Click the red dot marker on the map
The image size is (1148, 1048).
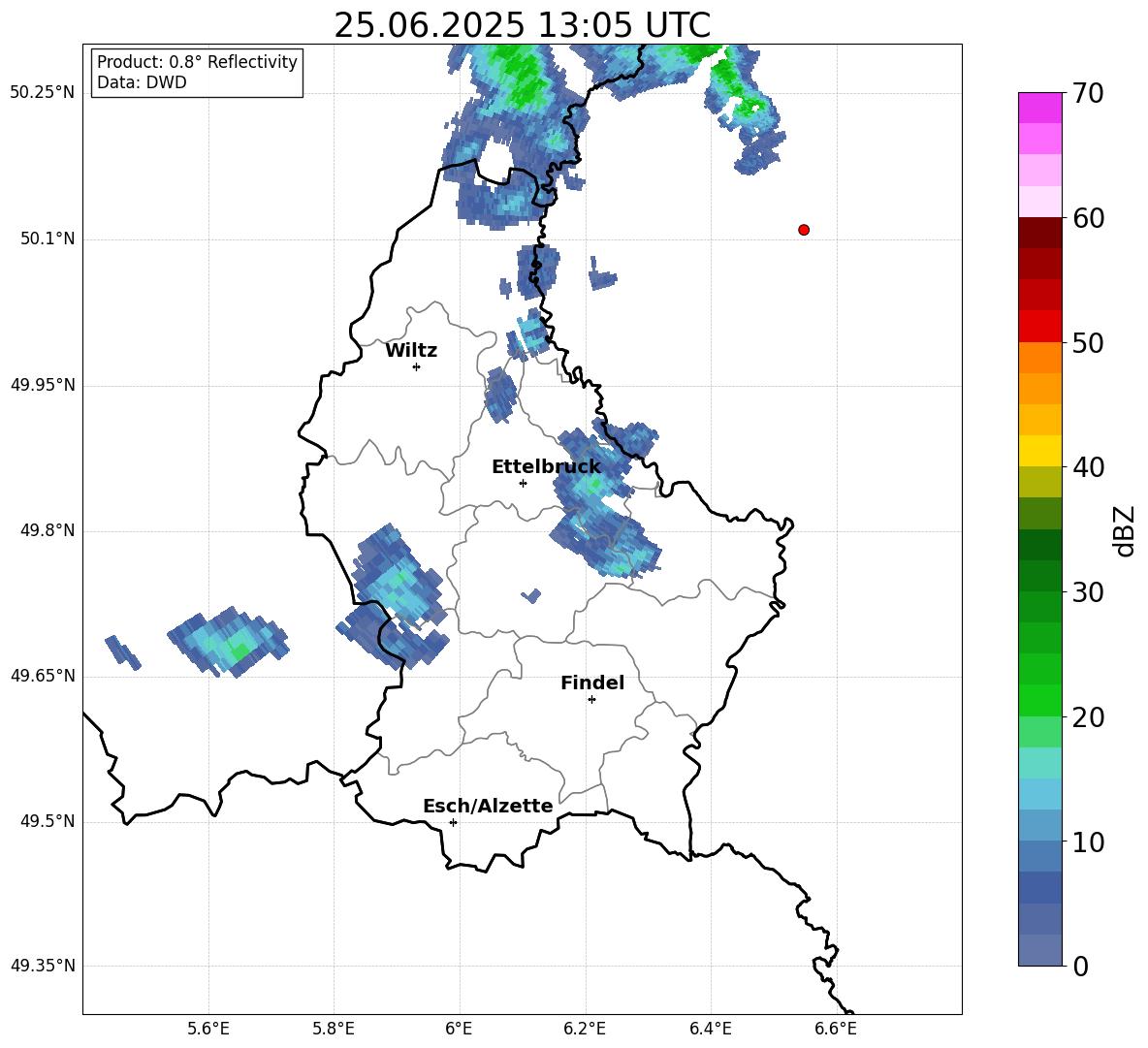[803, 230]
